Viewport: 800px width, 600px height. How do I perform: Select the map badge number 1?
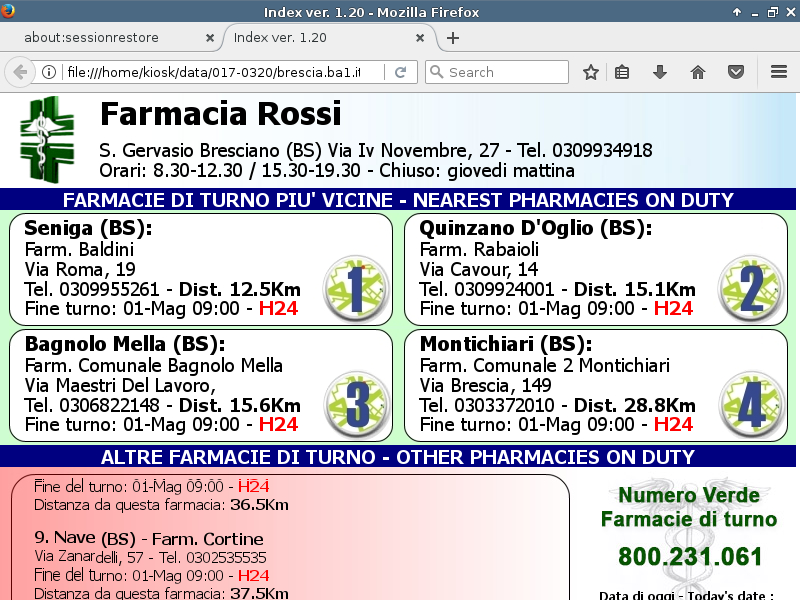coord(356,289)
